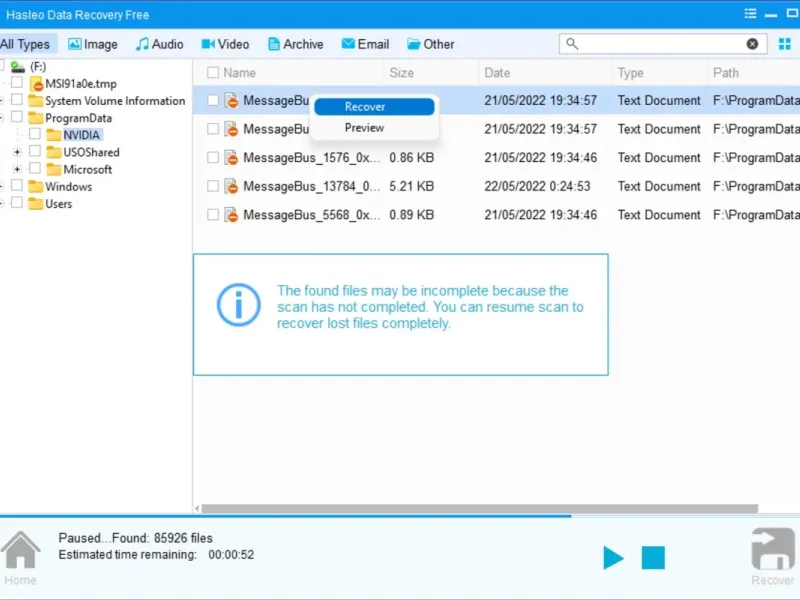Screen dimensions: 800x600
Task: Click the Home house icon
Action: [x=20, y=549]
